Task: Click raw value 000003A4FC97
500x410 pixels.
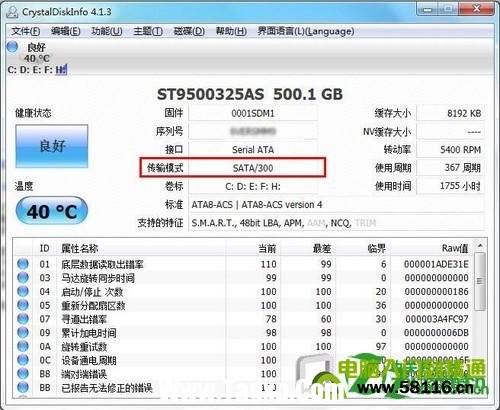Action: coord(437,319)
